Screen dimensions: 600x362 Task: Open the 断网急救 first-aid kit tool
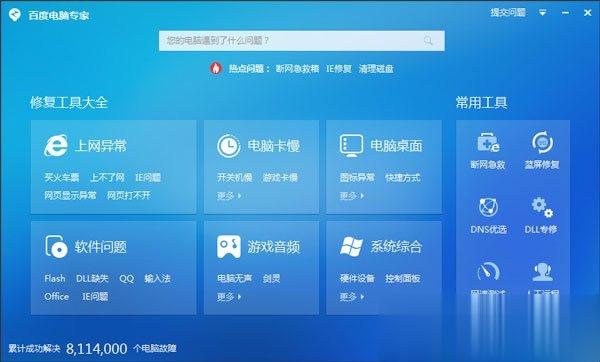(x=488, y=142)
